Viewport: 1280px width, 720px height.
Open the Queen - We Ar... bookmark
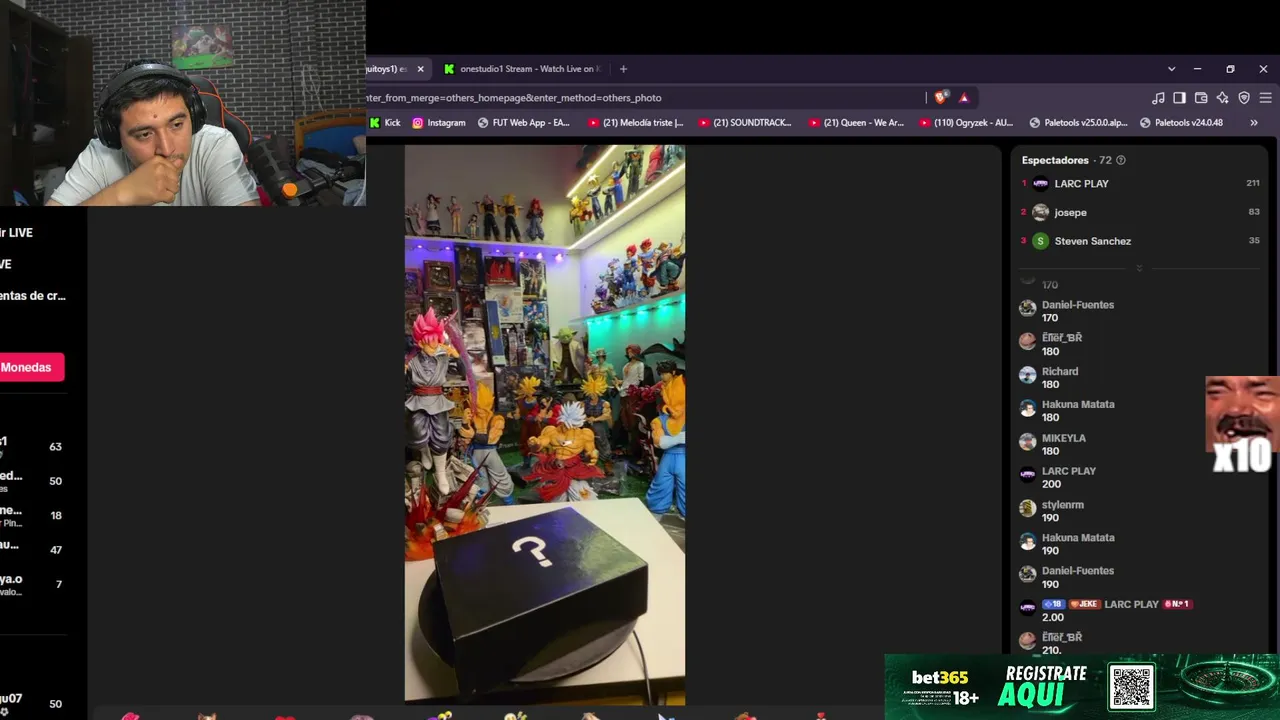tap(856, 123)
